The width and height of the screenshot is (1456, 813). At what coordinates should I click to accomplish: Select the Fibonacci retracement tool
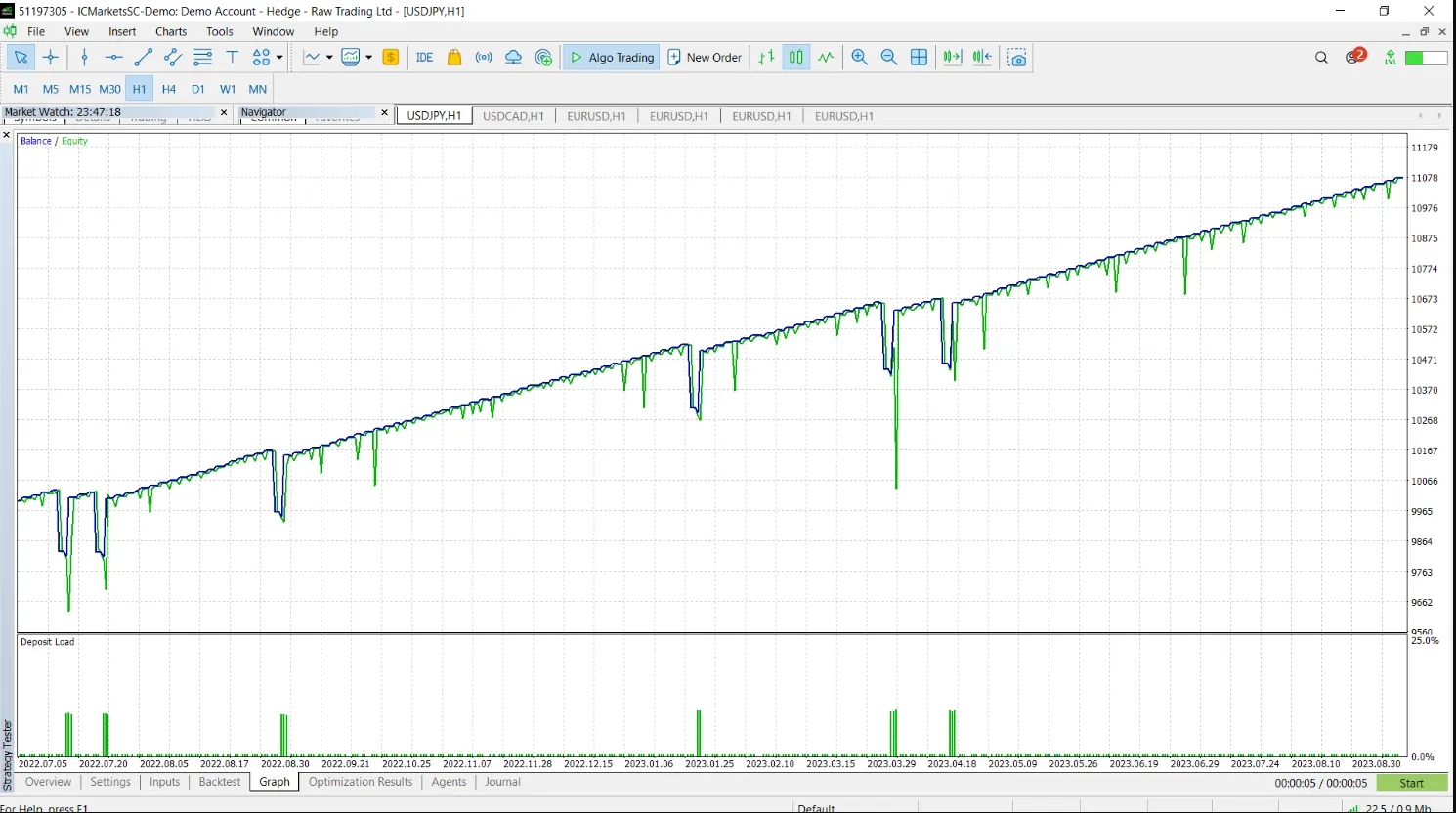tap(203, 58)
